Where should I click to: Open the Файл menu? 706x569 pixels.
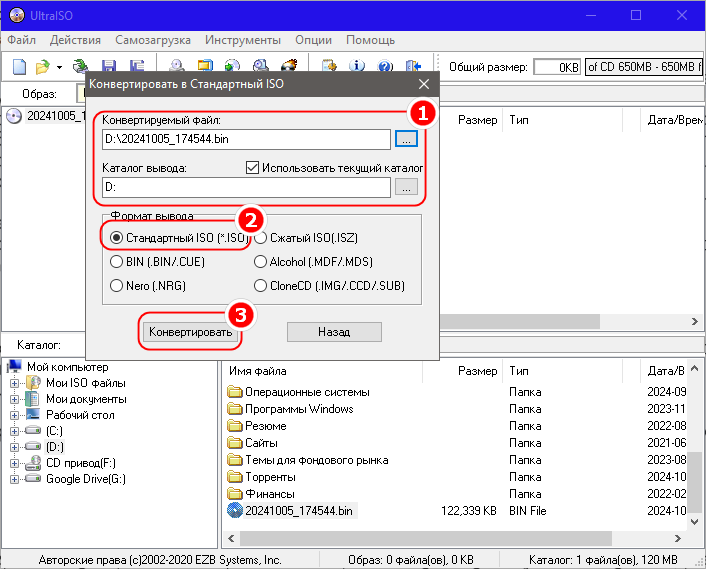21,40
